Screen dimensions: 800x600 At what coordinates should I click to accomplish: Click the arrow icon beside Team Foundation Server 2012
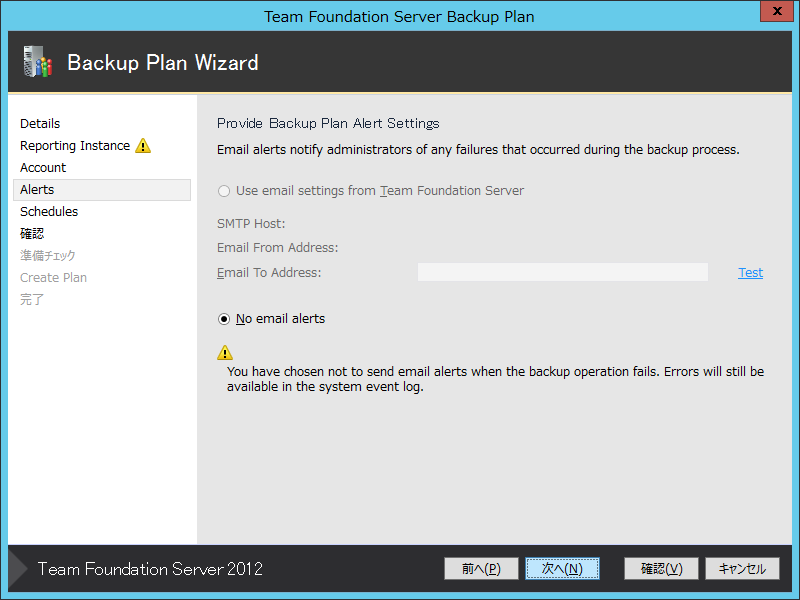18,568
